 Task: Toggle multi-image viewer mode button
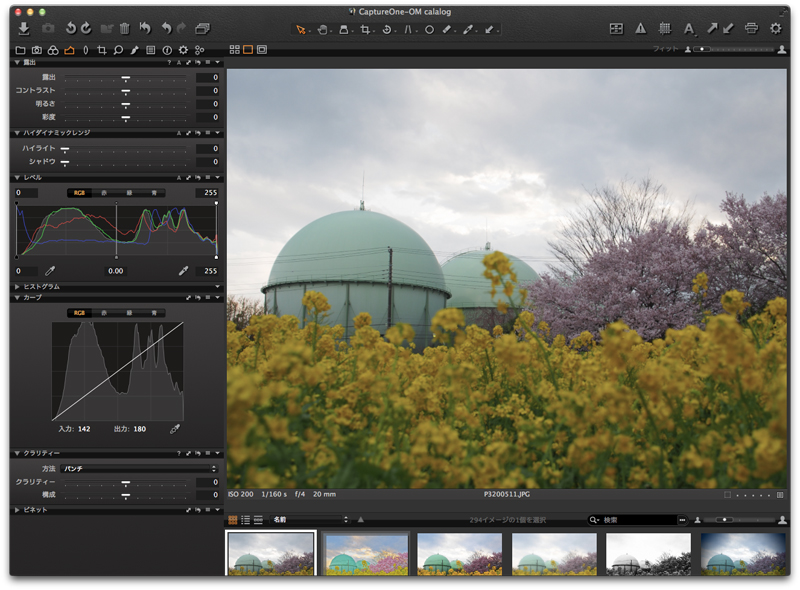[234, 49]
